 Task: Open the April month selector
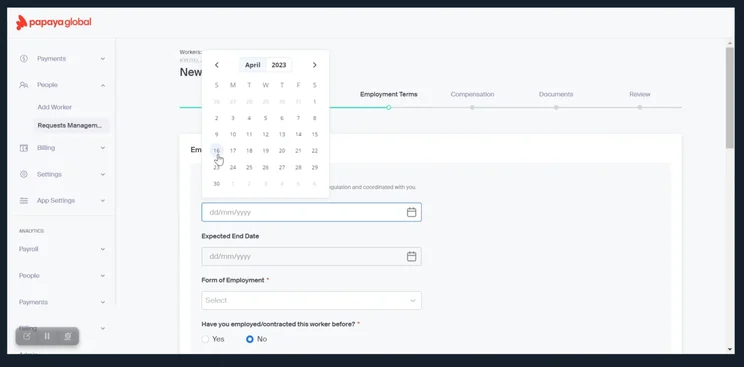click(252, 65)
